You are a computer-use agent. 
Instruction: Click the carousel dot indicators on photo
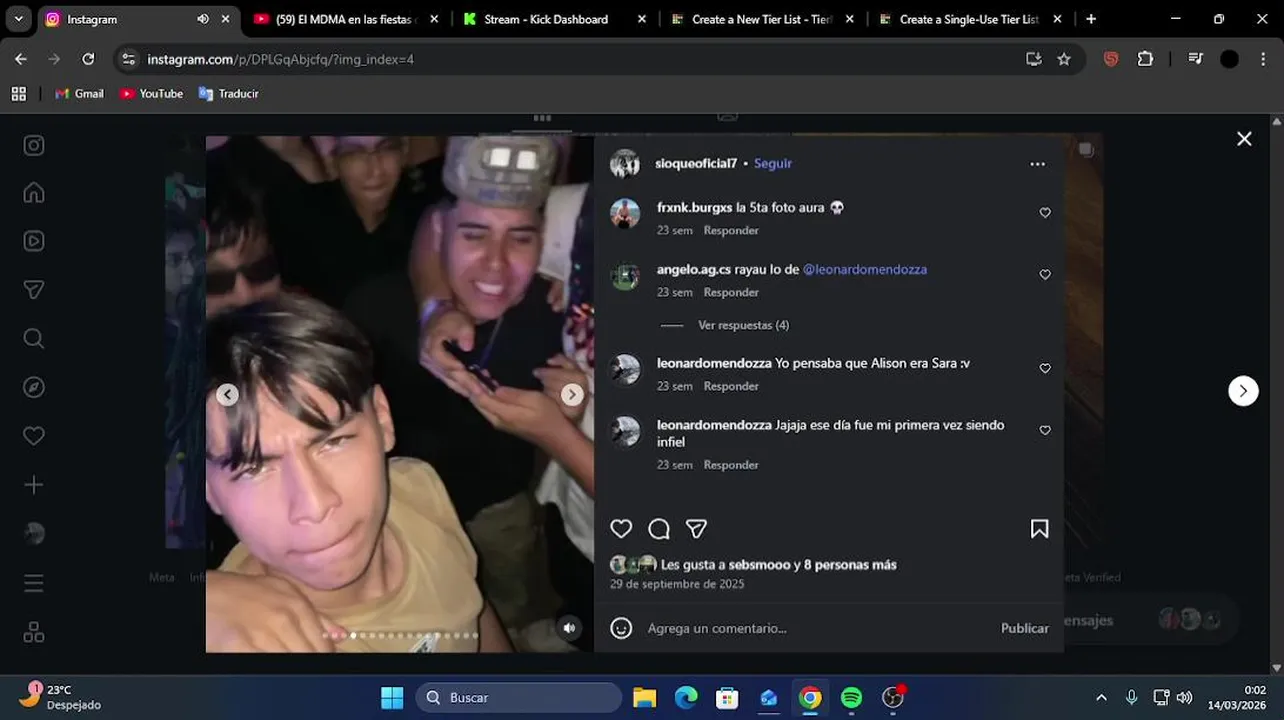coord(400,635)
